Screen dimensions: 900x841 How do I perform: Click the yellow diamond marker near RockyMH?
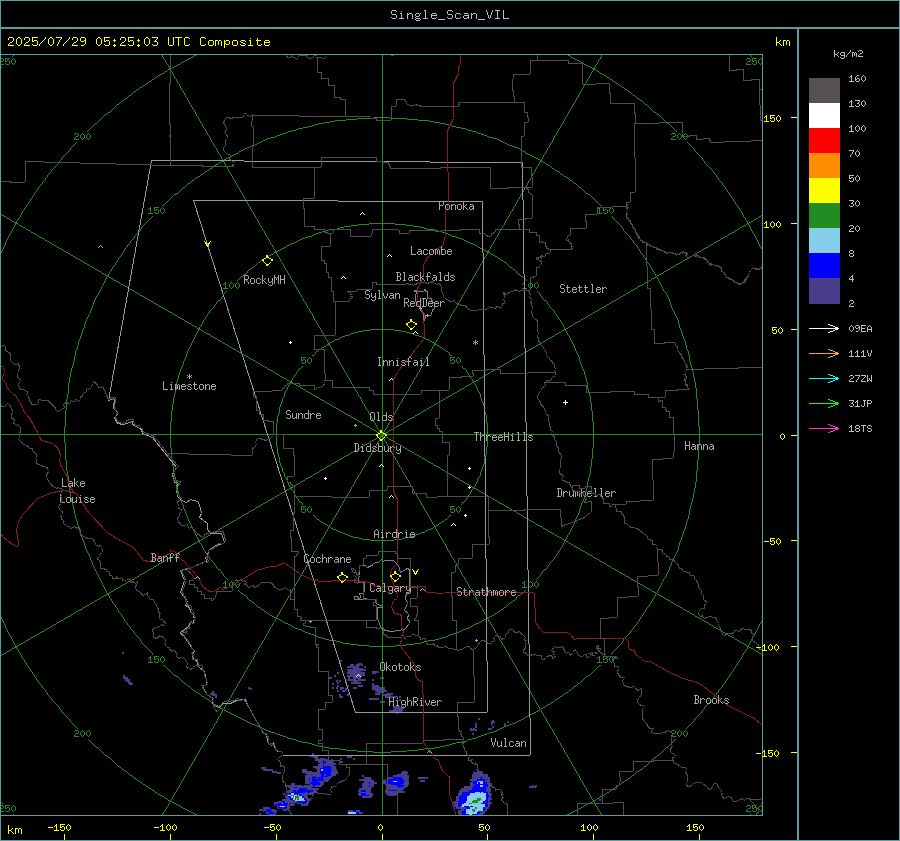pyautogui.click(x=267, y=261)
